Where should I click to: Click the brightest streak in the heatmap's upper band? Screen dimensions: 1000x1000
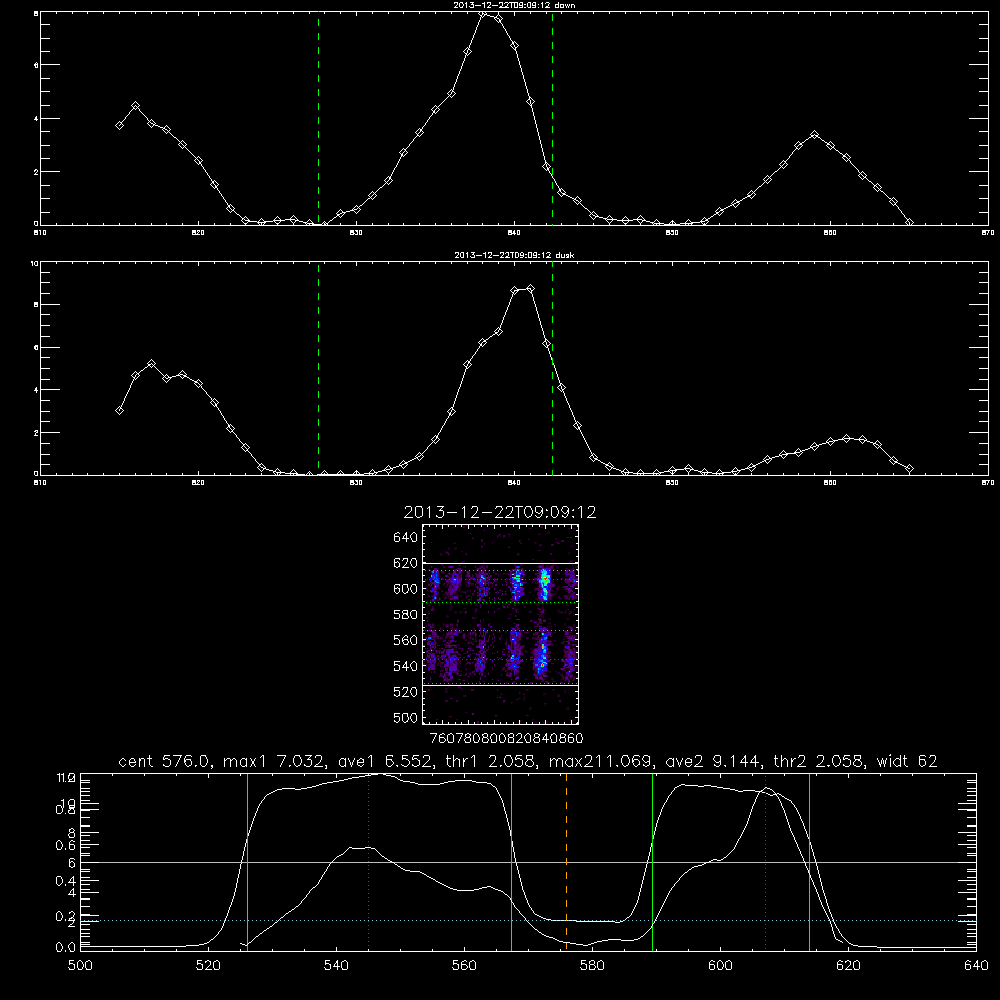(x=545, y=584)
